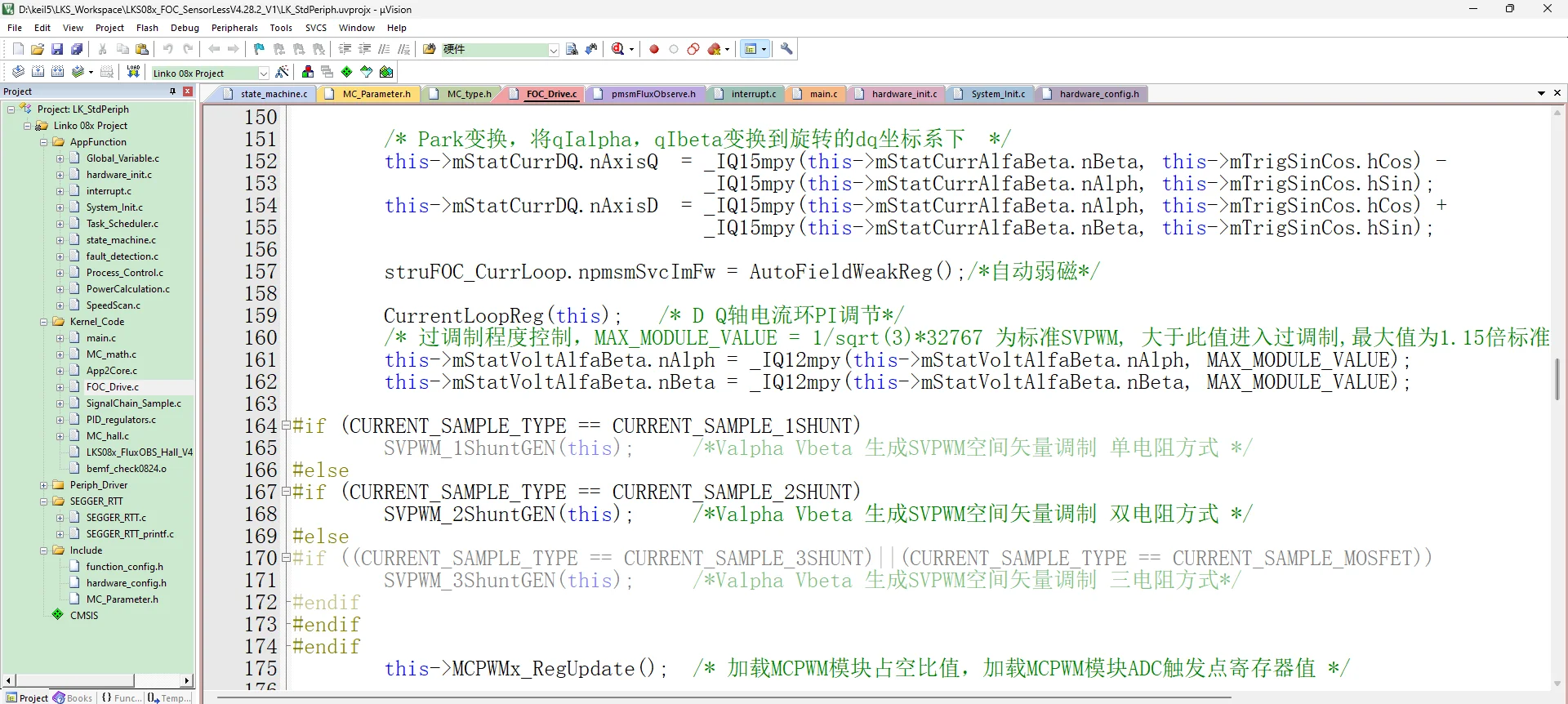Viewport: 1568px width, 704px height.
Task: Click the Undo arrow icon
Action: point(168,49)
